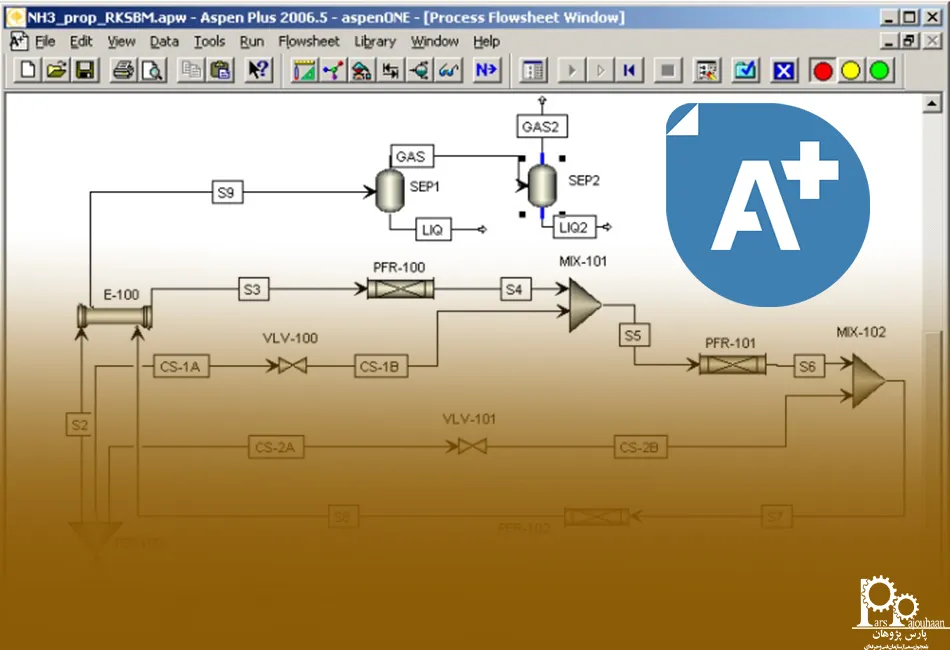Viewport: 950px width, 650px height.
Task: Click the Next (N→) button
Action: tap(487, 71)
